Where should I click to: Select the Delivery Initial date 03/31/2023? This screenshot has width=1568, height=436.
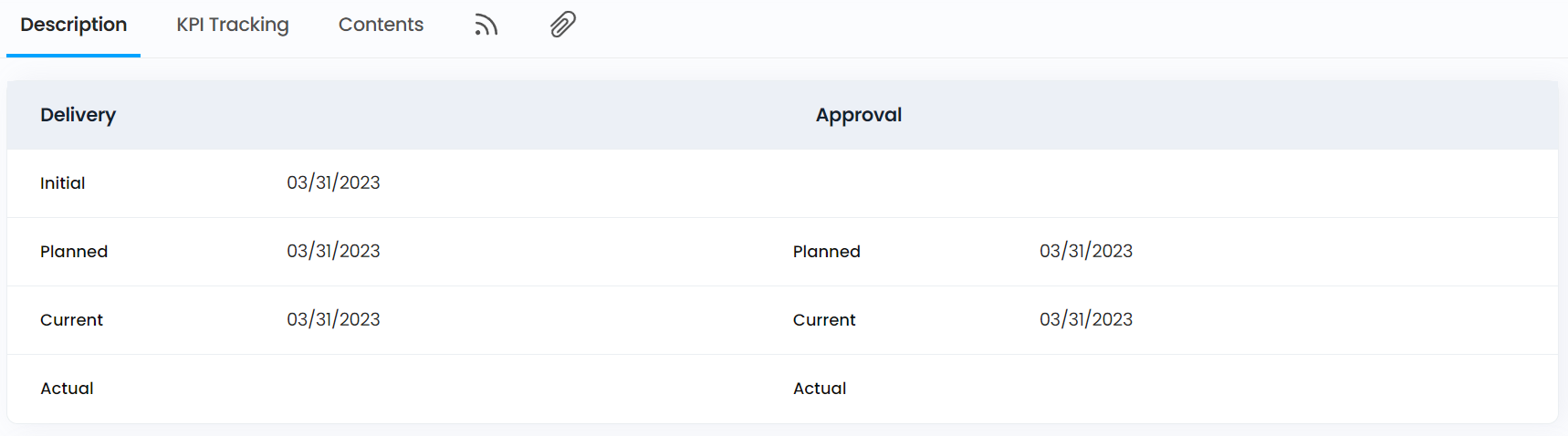(x=333, y=182)
